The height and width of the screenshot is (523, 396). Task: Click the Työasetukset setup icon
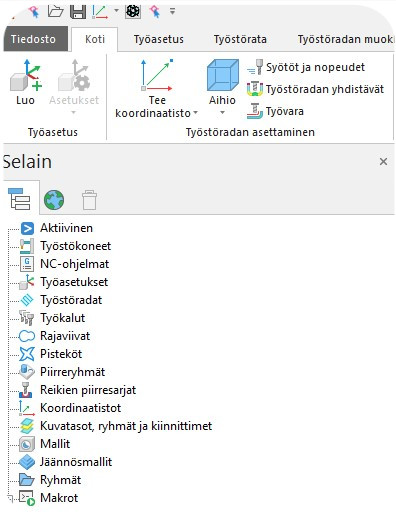point(27,282)
